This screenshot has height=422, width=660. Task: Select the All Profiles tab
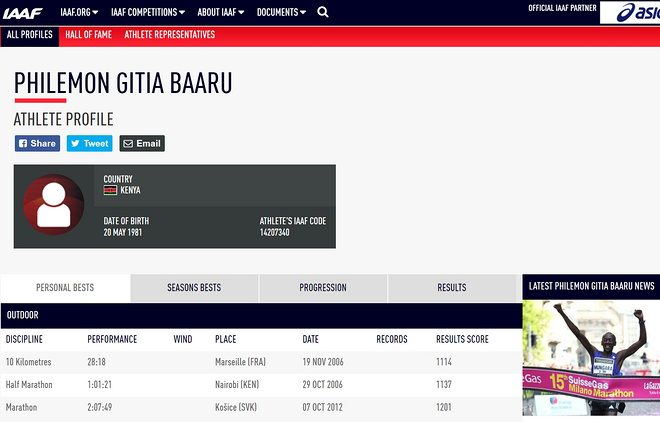[x=28, y=35]
